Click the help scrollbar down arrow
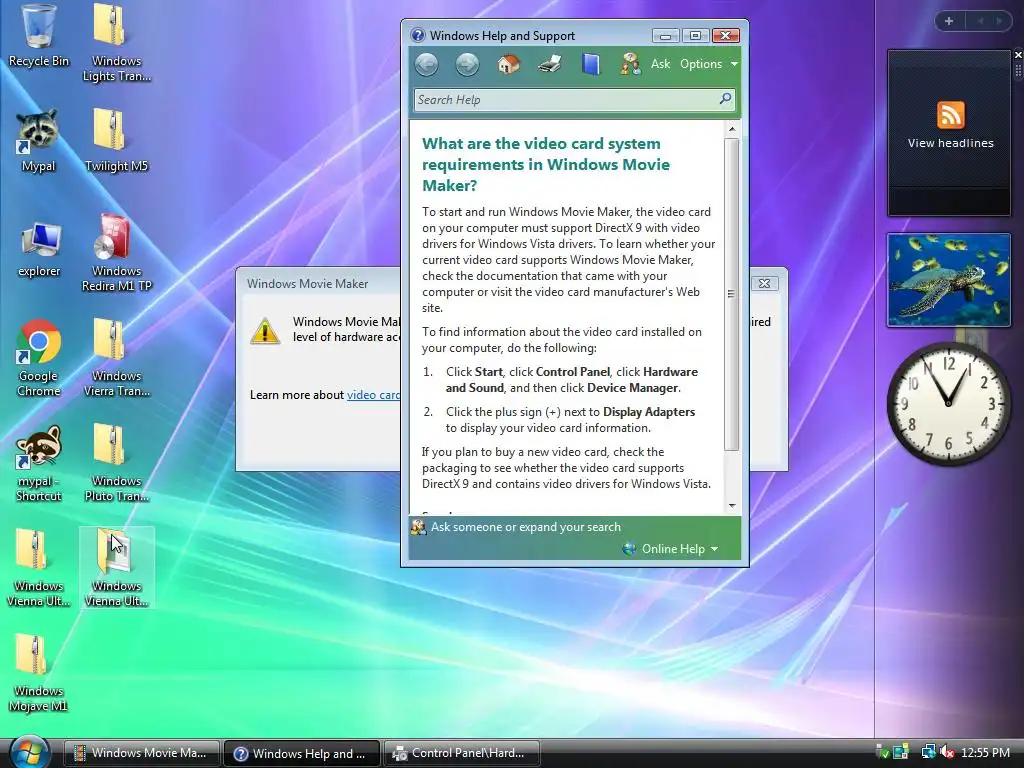Viewport: 1024px width, 768px height. click(x=732, y=505)
